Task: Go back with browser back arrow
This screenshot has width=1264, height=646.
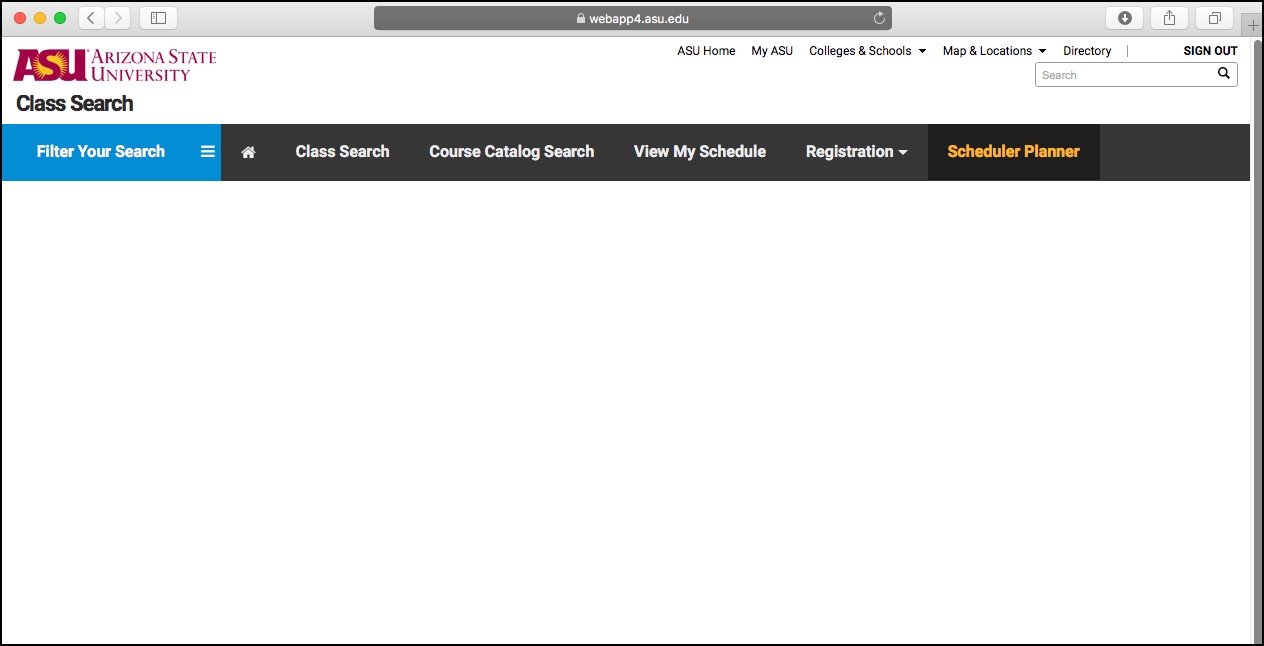Action: click(91, 18)
